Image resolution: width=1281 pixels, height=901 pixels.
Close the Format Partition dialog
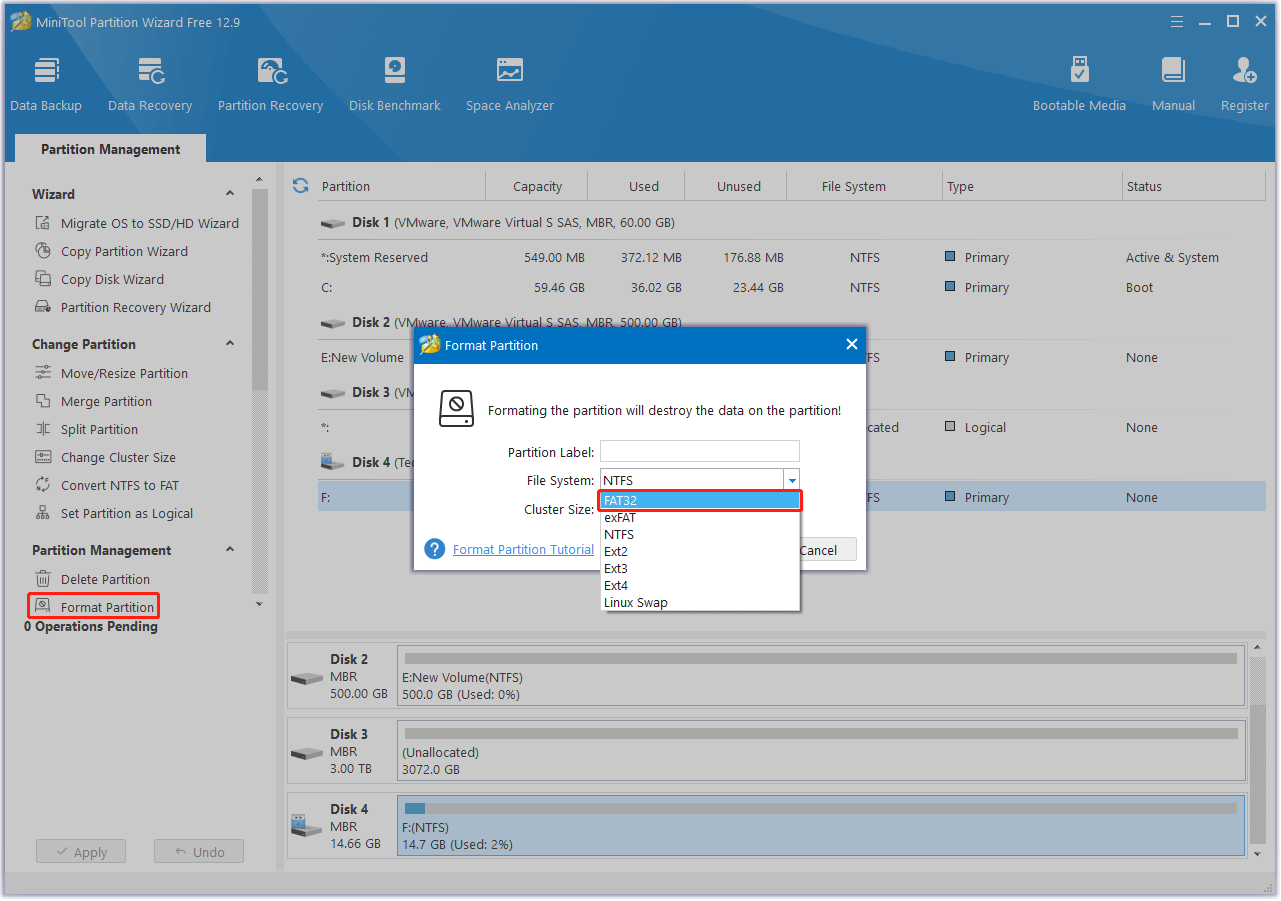[851, 344]
